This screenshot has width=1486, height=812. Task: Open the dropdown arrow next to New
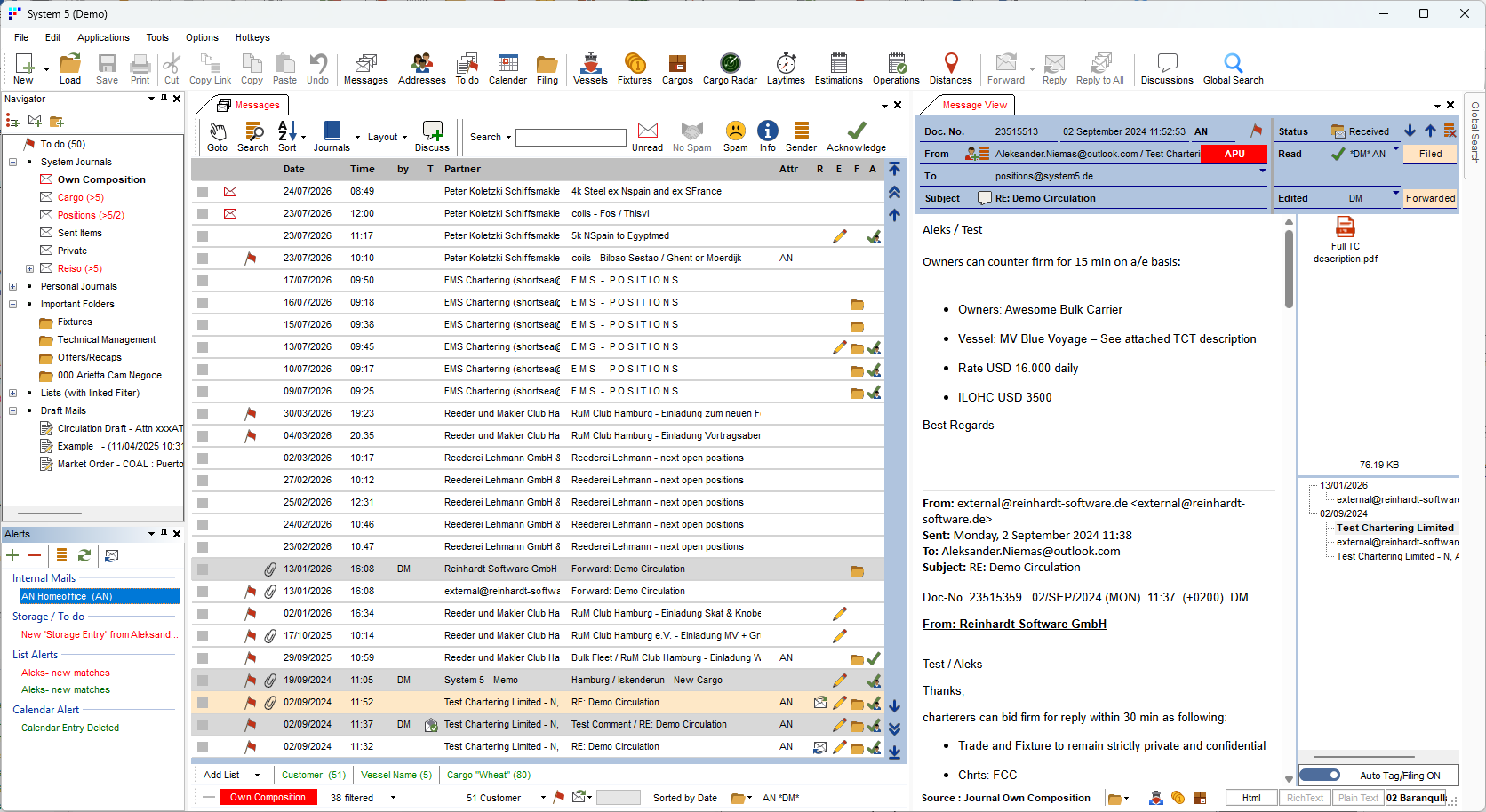coord(46,69)
